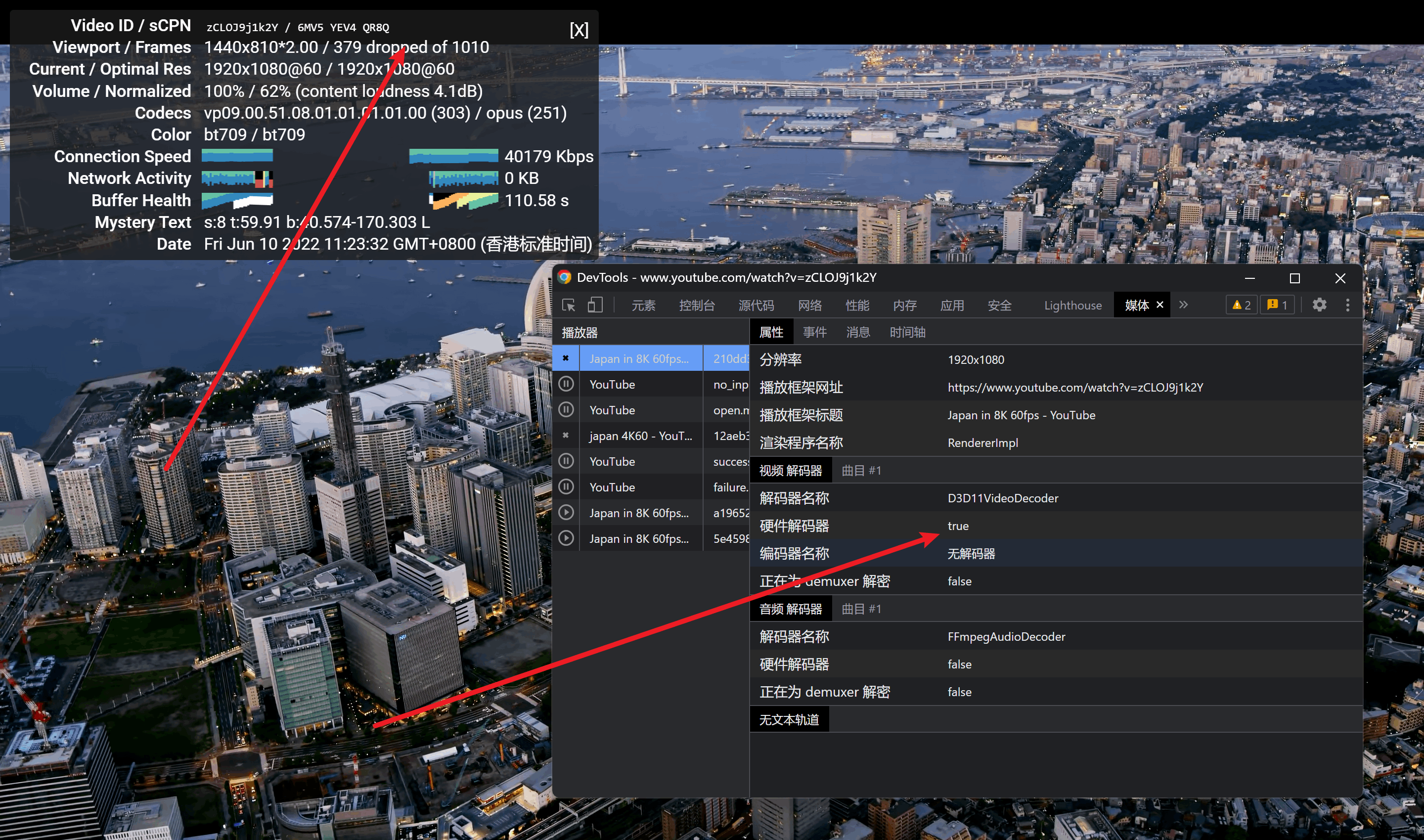Switch to the 事件 sub-tab
Screen dimensions: 1424x840
pos(814,332)
